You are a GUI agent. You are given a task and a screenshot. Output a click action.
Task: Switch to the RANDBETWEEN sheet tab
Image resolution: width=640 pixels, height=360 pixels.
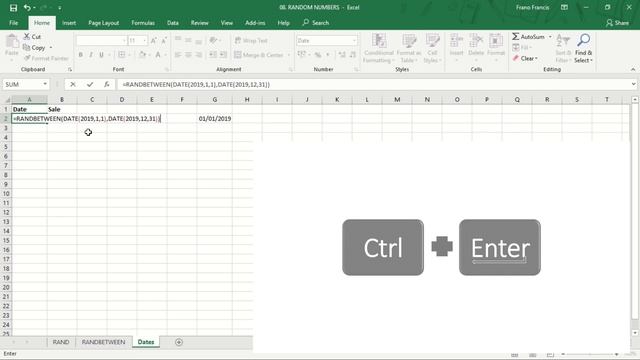click(103, 342)
